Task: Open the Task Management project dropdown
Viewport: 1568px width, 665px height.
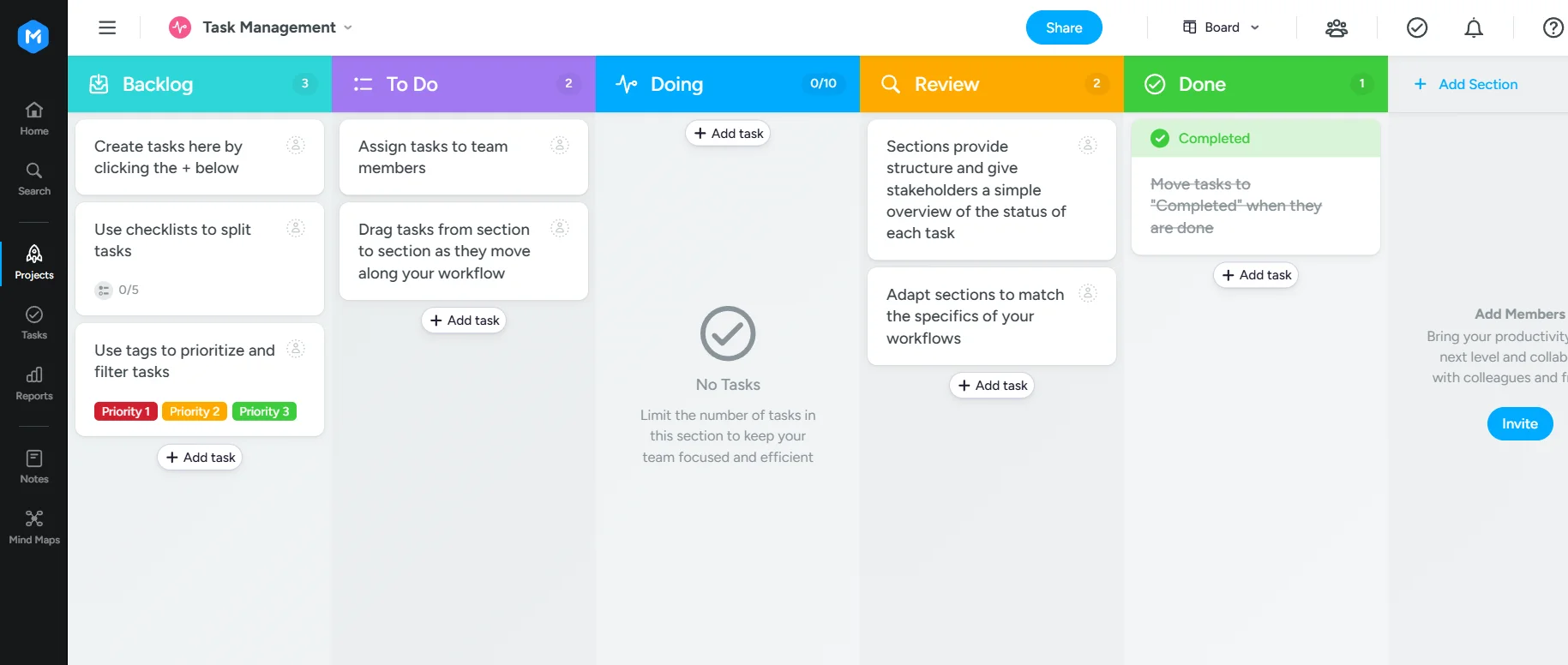Action: (268, 27)
